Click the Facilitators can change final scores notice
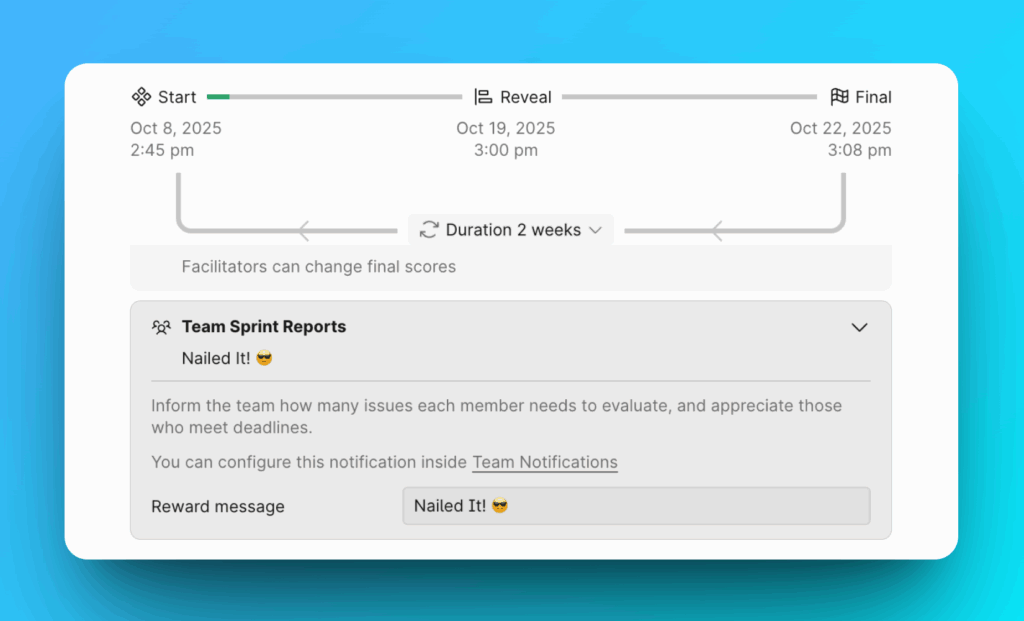 pos(318,266)
